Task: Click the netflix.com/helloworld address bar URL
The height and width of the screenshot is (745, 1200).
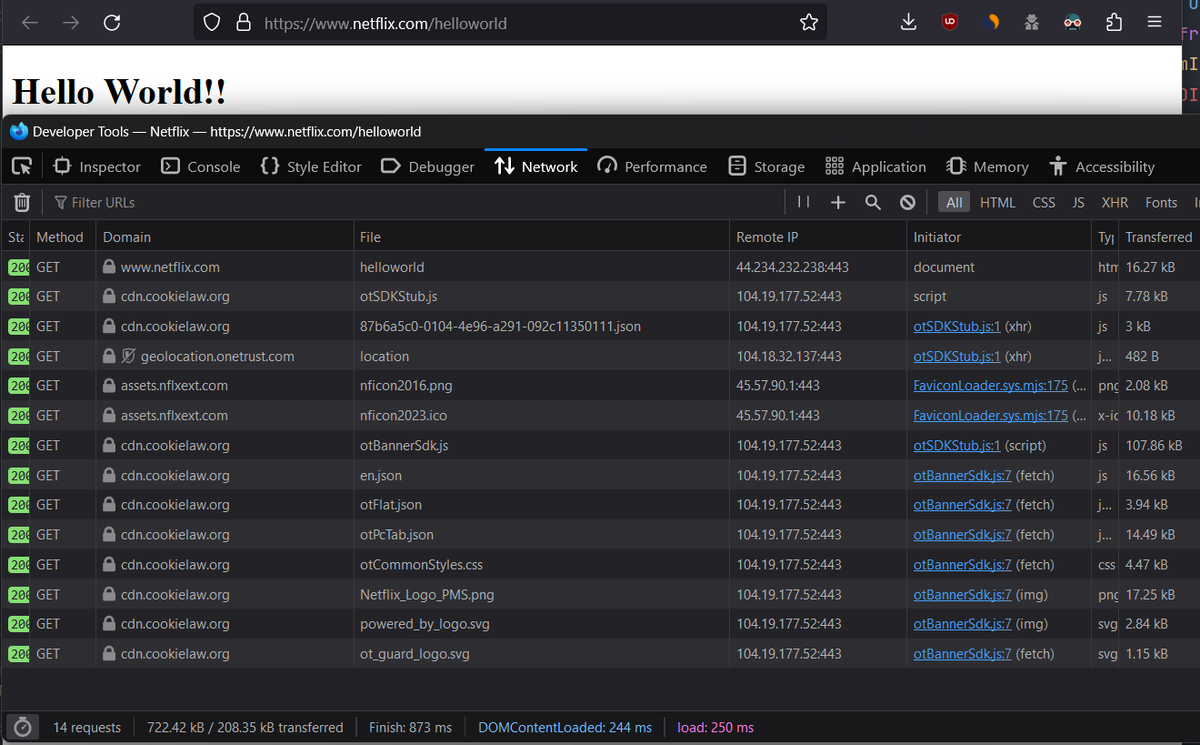Action: click(385, 22)
